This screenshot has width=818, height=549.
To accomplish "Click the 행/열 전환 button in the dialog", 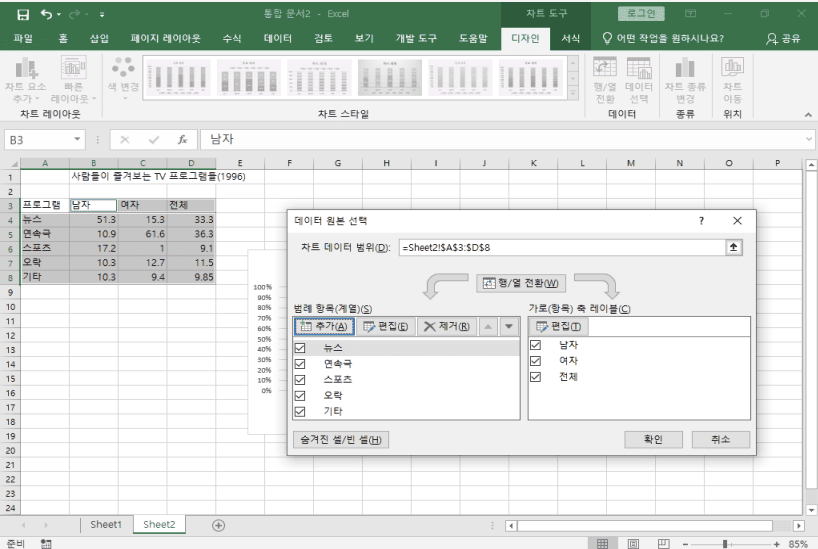I will (x=522, y=284).
